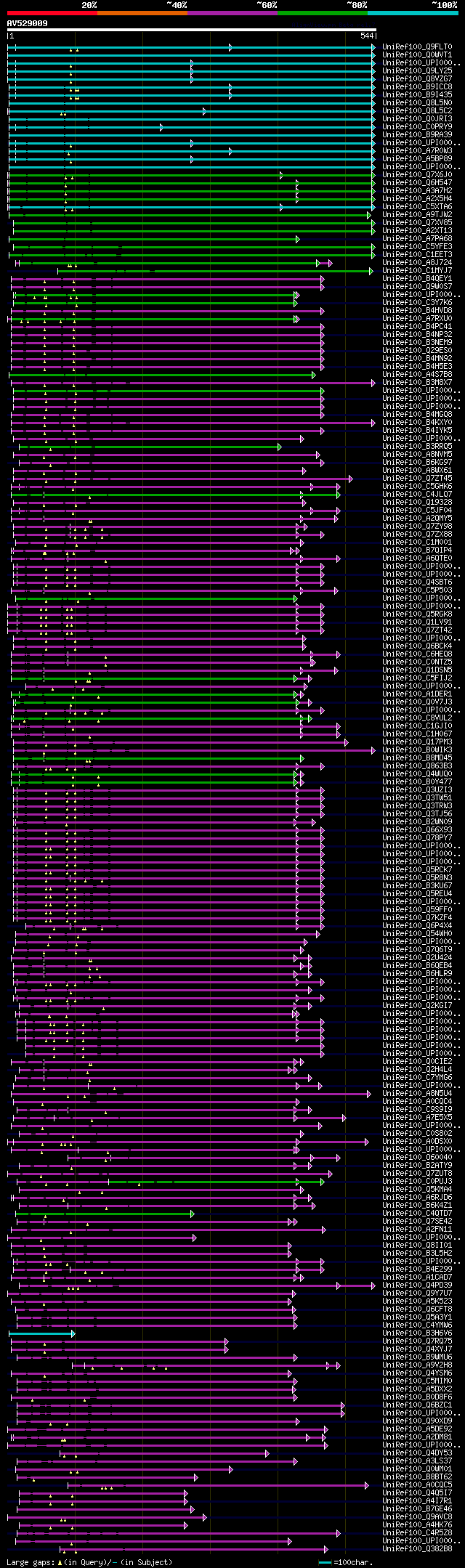This screenshot has height=1568, width=465.
Task: Select label UniRef100_Q8L5N0
Action: 417,103
